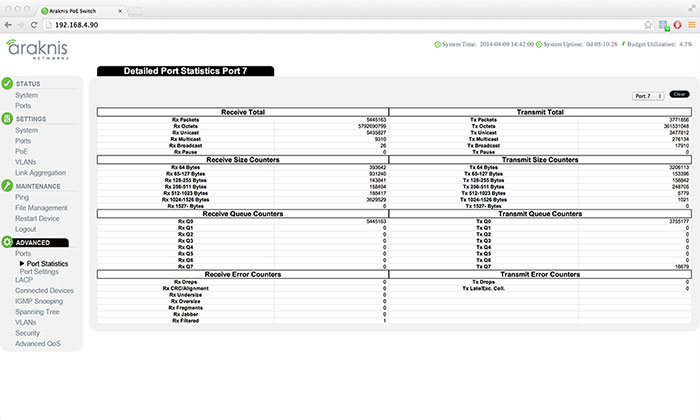Open a new browser tab
This screenshot has width=700, height=420.
click(x=135, y=11)
